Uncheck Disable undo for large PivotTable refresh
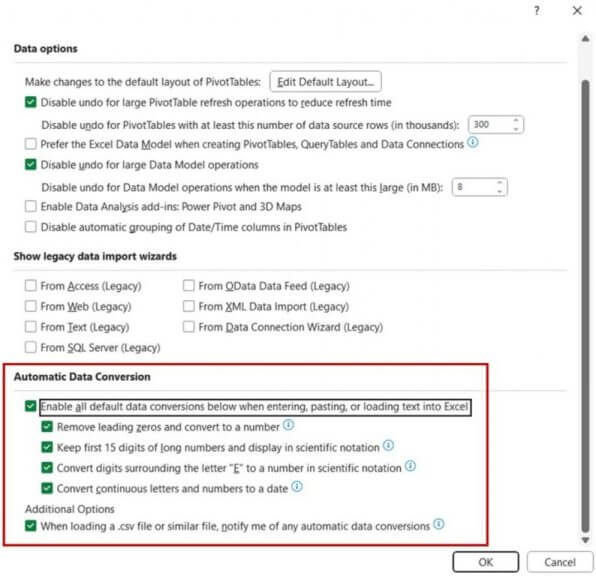 30,102
